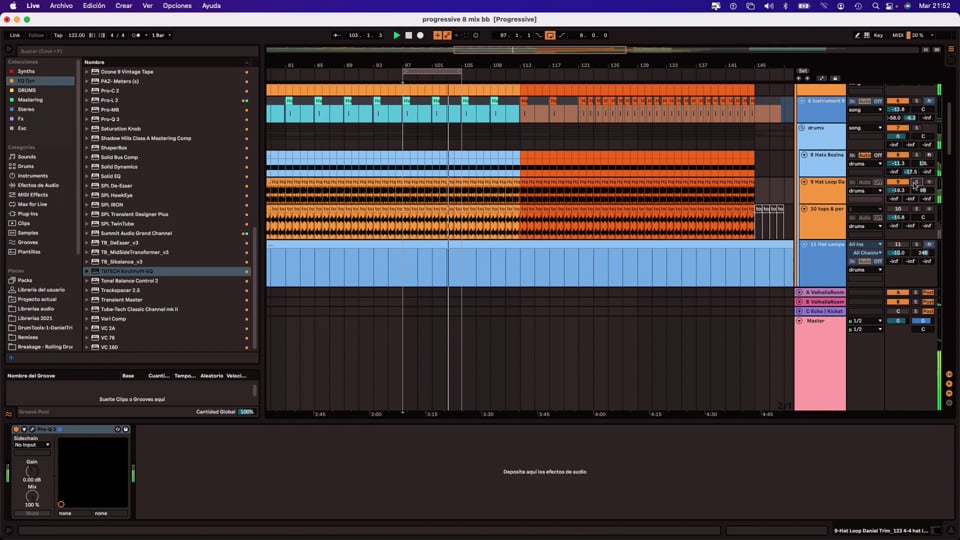Viewport: 960px width, 540px height.
Task: Open the Archivo menu
Action: [61, 6]
